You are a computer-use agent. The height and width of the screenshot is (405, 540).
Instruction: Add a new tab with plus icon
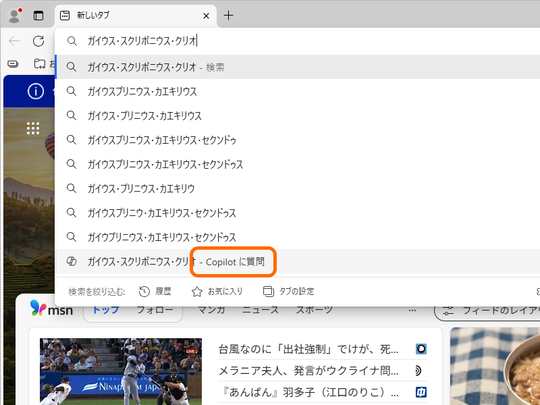tap(228, 15)
